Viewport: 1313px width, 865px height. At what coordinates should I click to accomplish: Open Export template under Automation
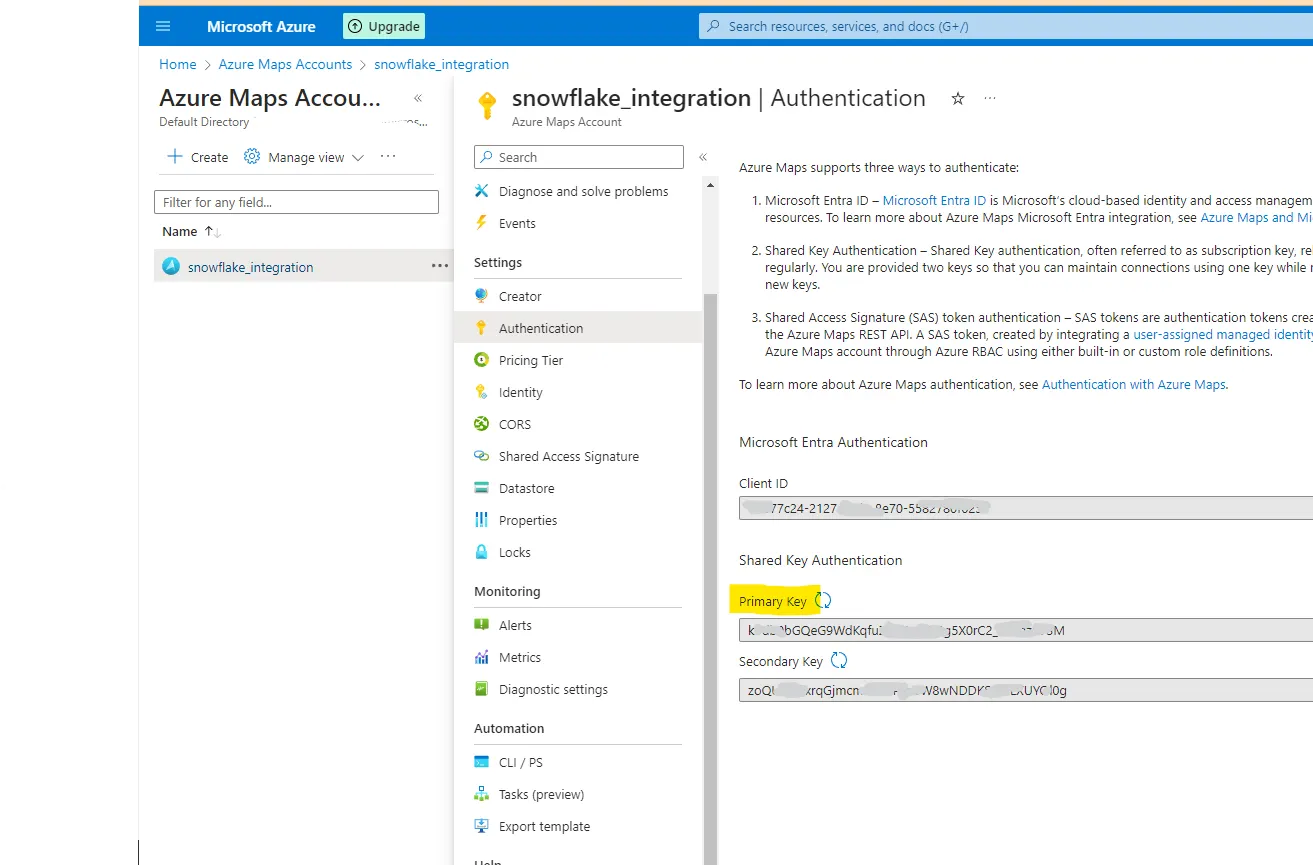pos(544,826)
